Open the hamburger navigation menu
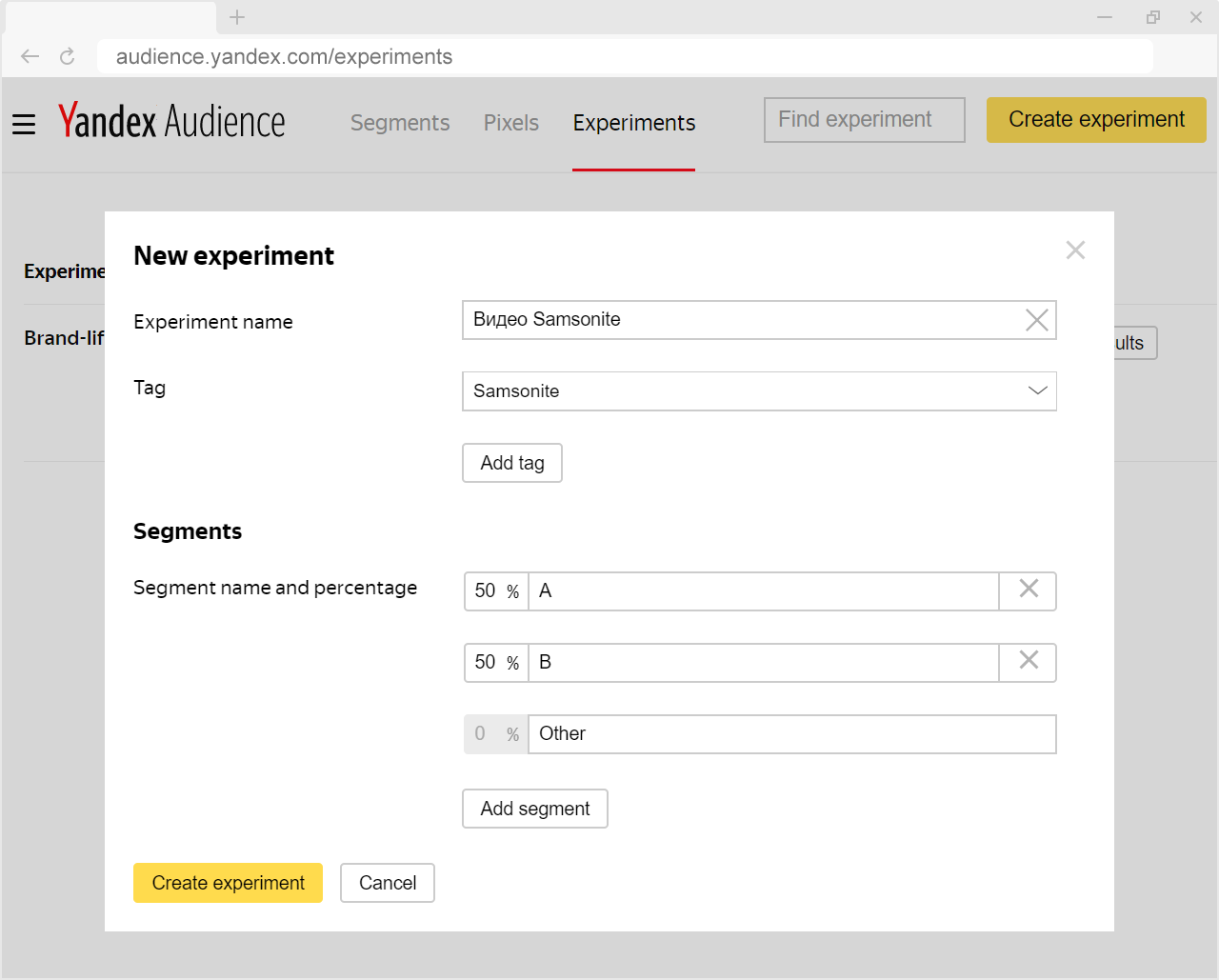Viewport: 1219px width, 980px height. [x=24, y=124]
